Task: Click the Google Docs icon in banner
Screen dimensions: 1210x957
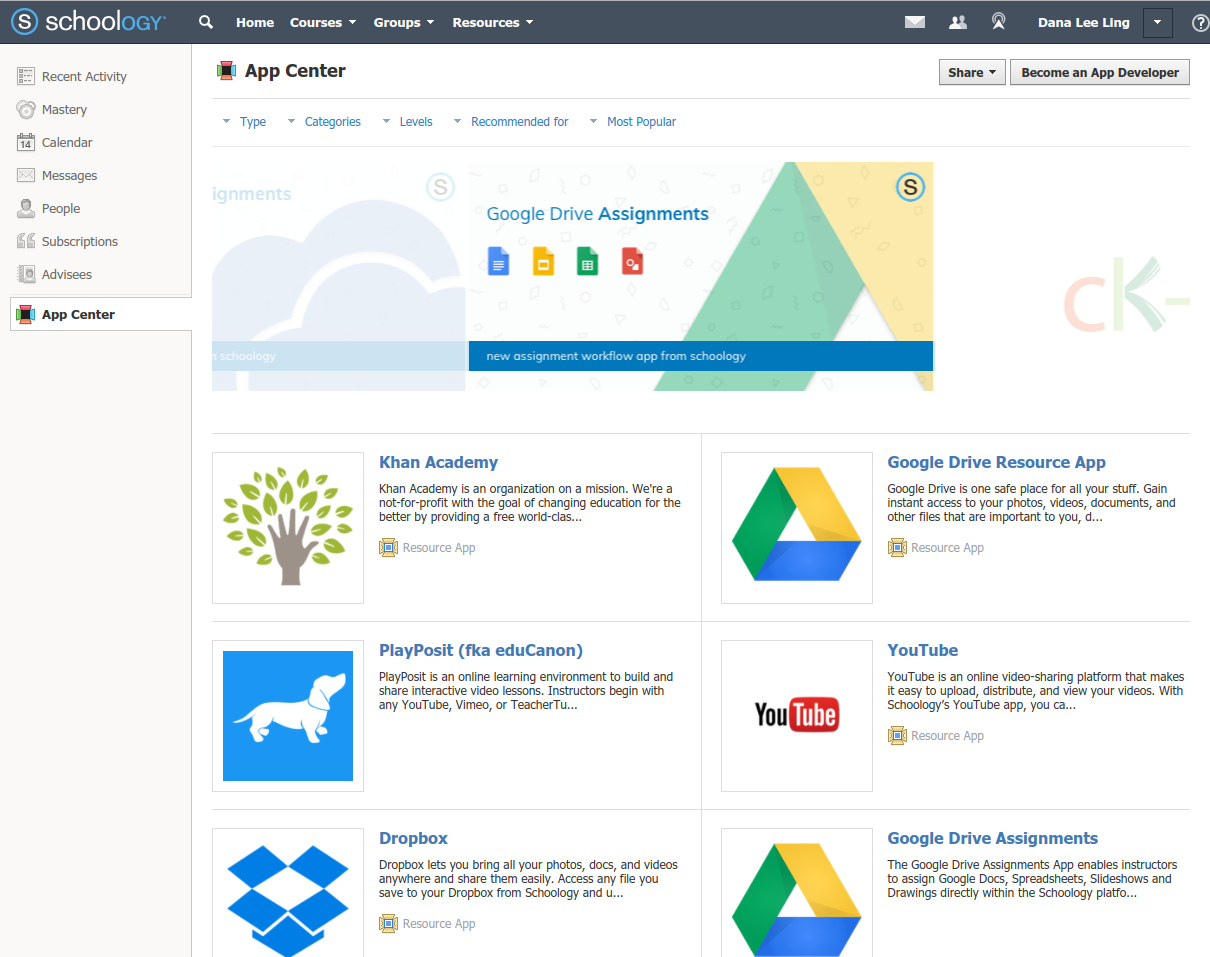Action: click(x=498, y=261)
